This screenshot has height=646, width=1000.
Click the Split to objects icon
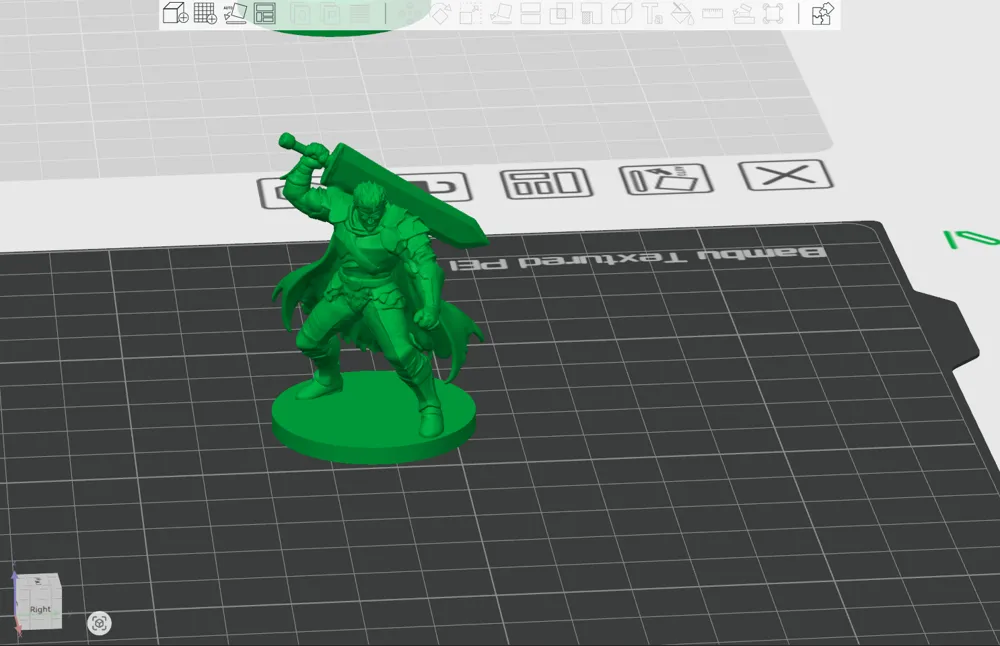pos(301,13)
